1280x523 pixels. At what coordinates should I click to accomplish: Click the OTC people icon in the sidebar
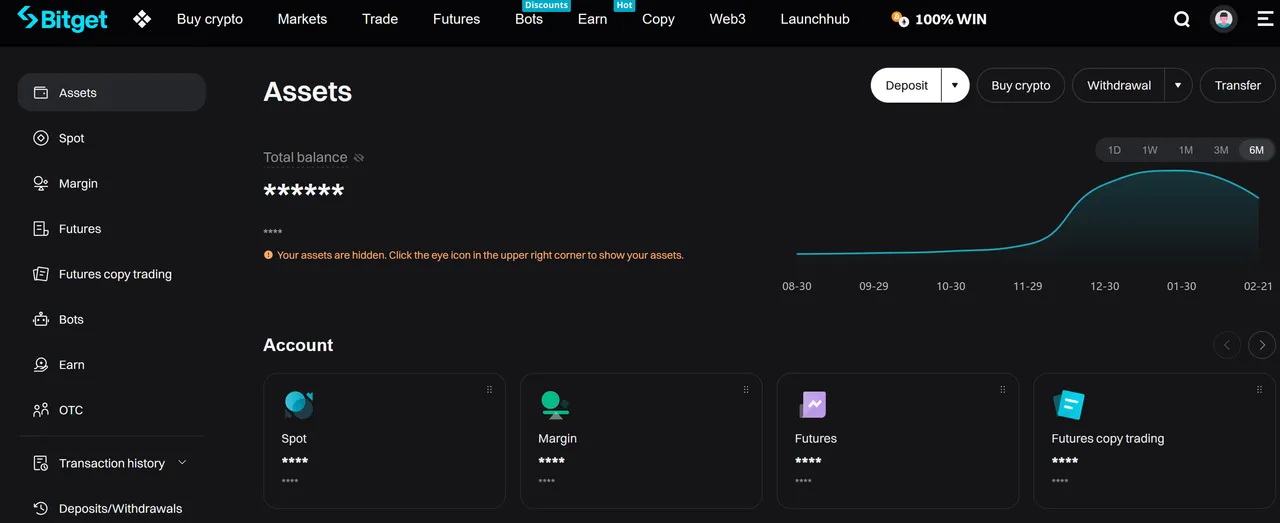[41, 410]
